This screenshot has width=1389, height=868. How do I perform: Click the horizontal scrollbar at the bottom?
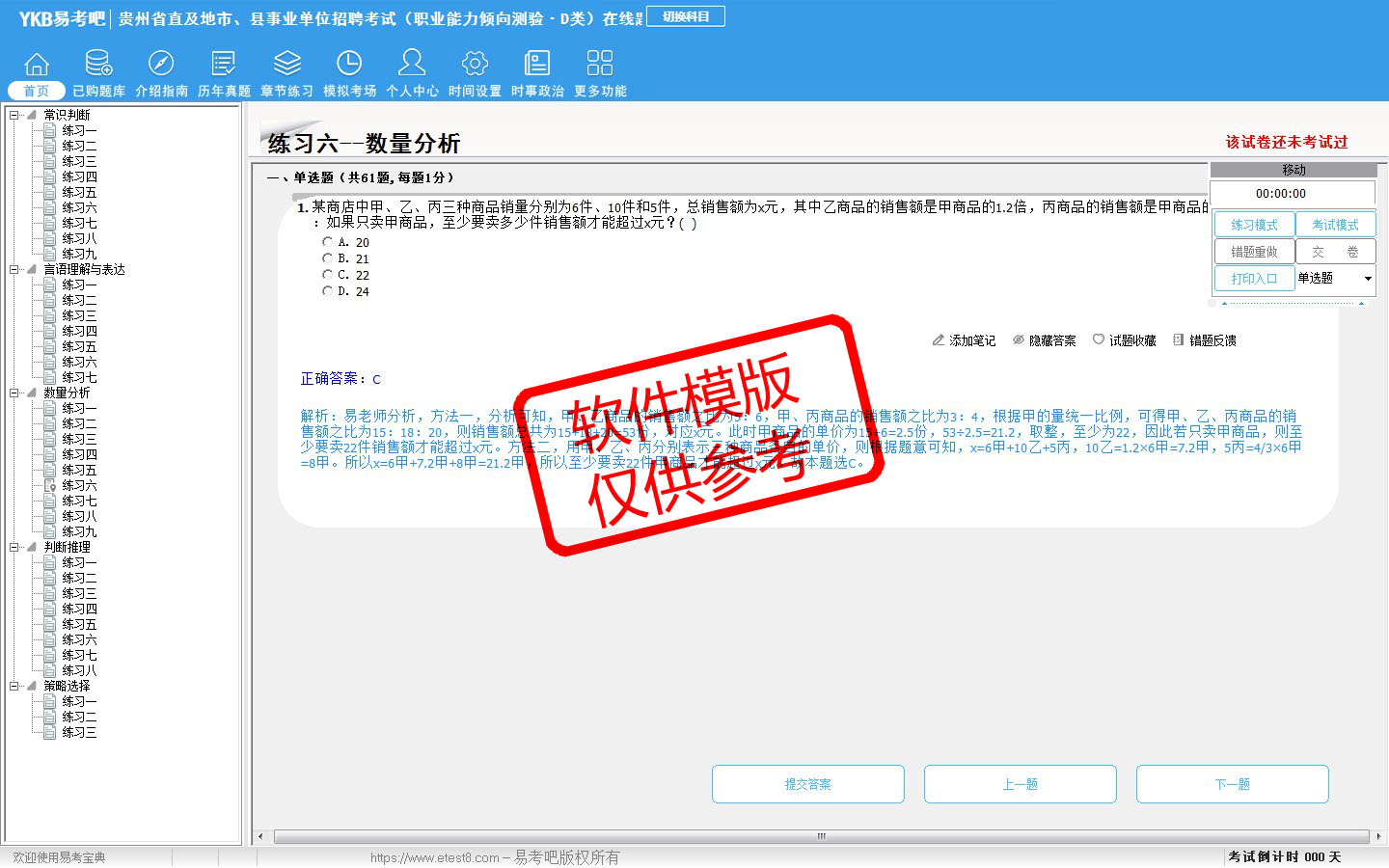point(820,836)
